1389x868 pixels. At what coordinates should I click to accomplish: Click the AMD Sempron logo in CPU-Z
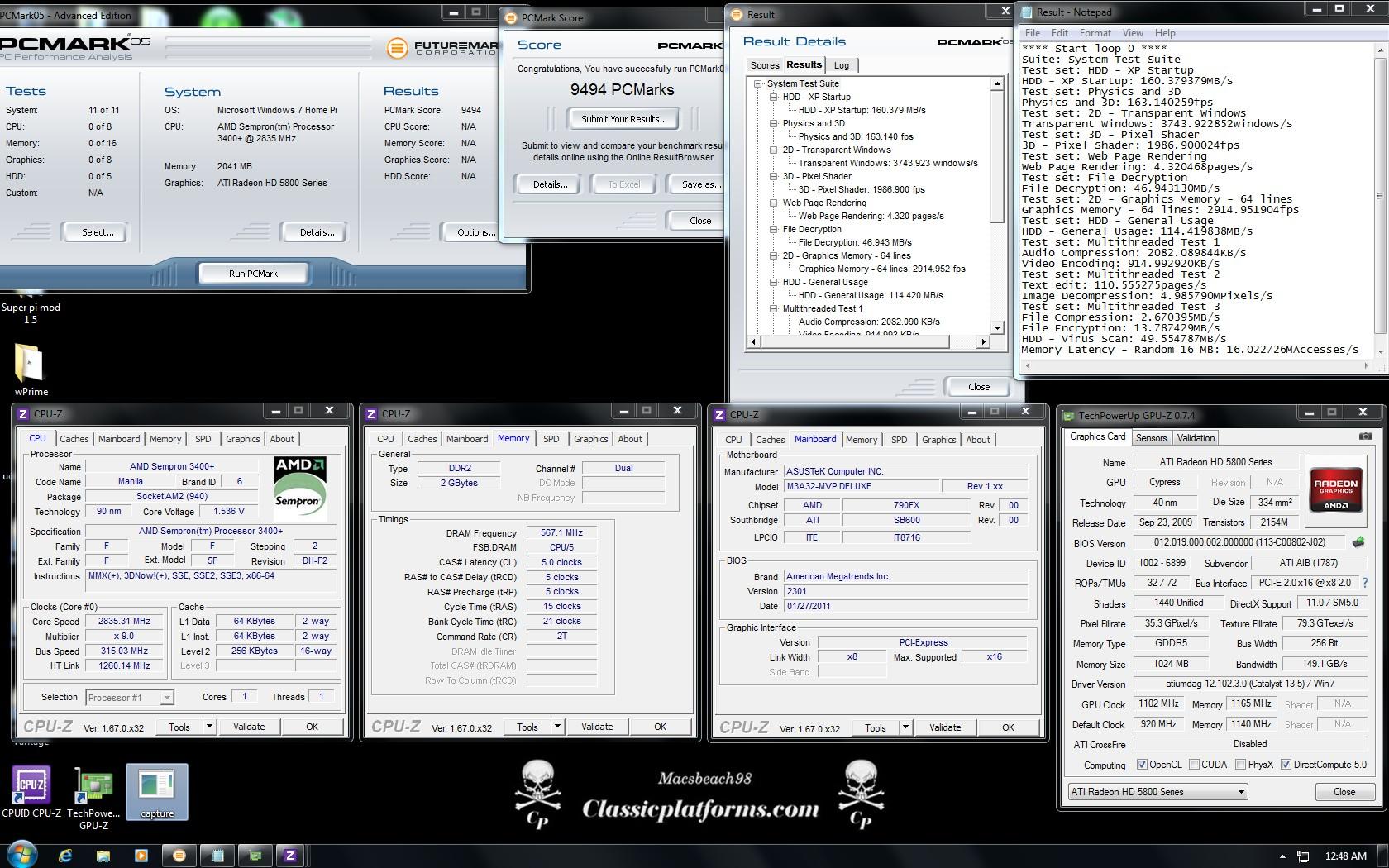[299, 487]
